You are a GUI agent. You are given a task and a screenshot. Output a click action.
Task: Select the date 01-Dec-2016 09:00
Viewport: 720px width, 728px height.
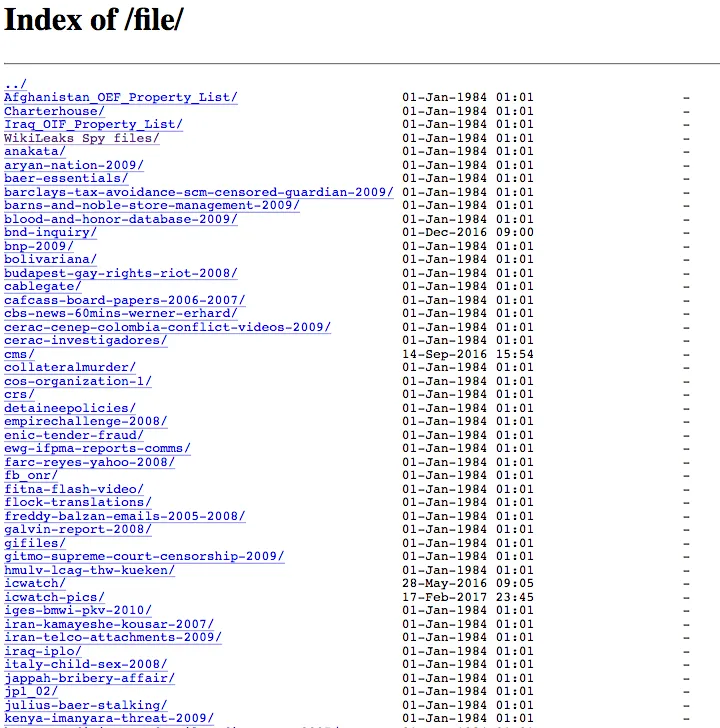coord(468,232)
